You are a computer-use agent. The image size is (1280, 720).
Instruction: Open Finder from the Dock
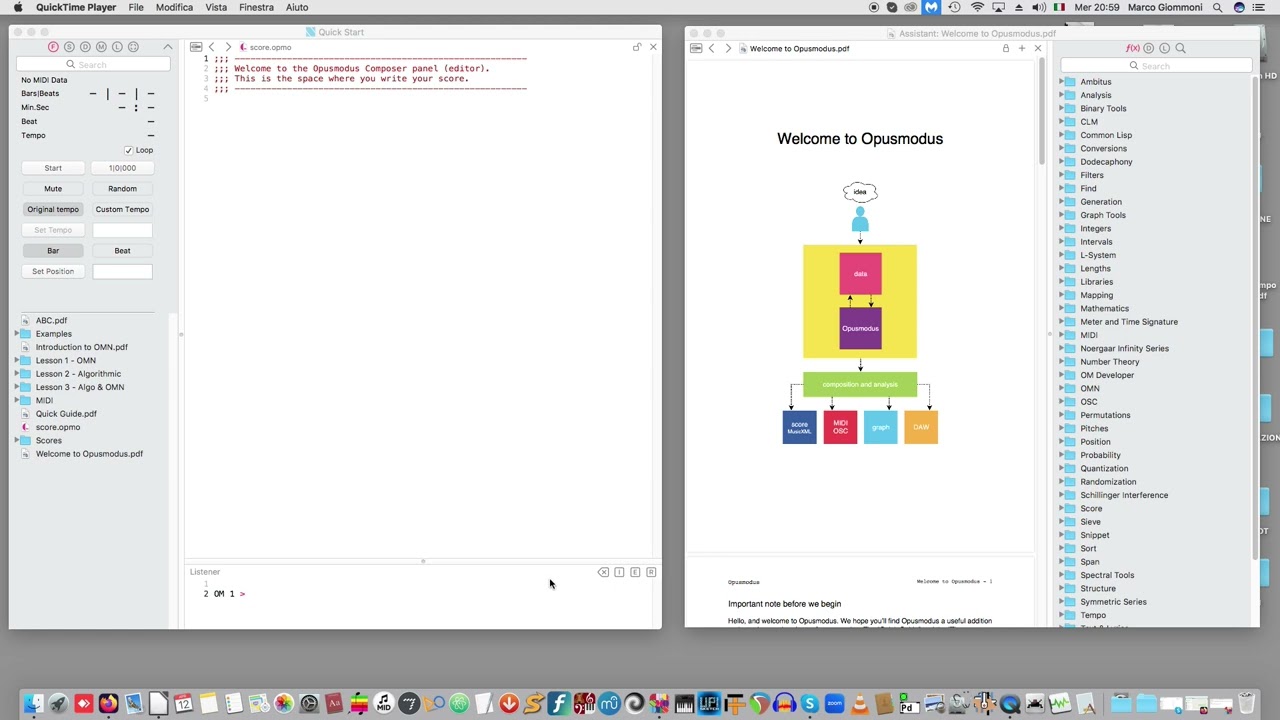[x=33, y=704]
